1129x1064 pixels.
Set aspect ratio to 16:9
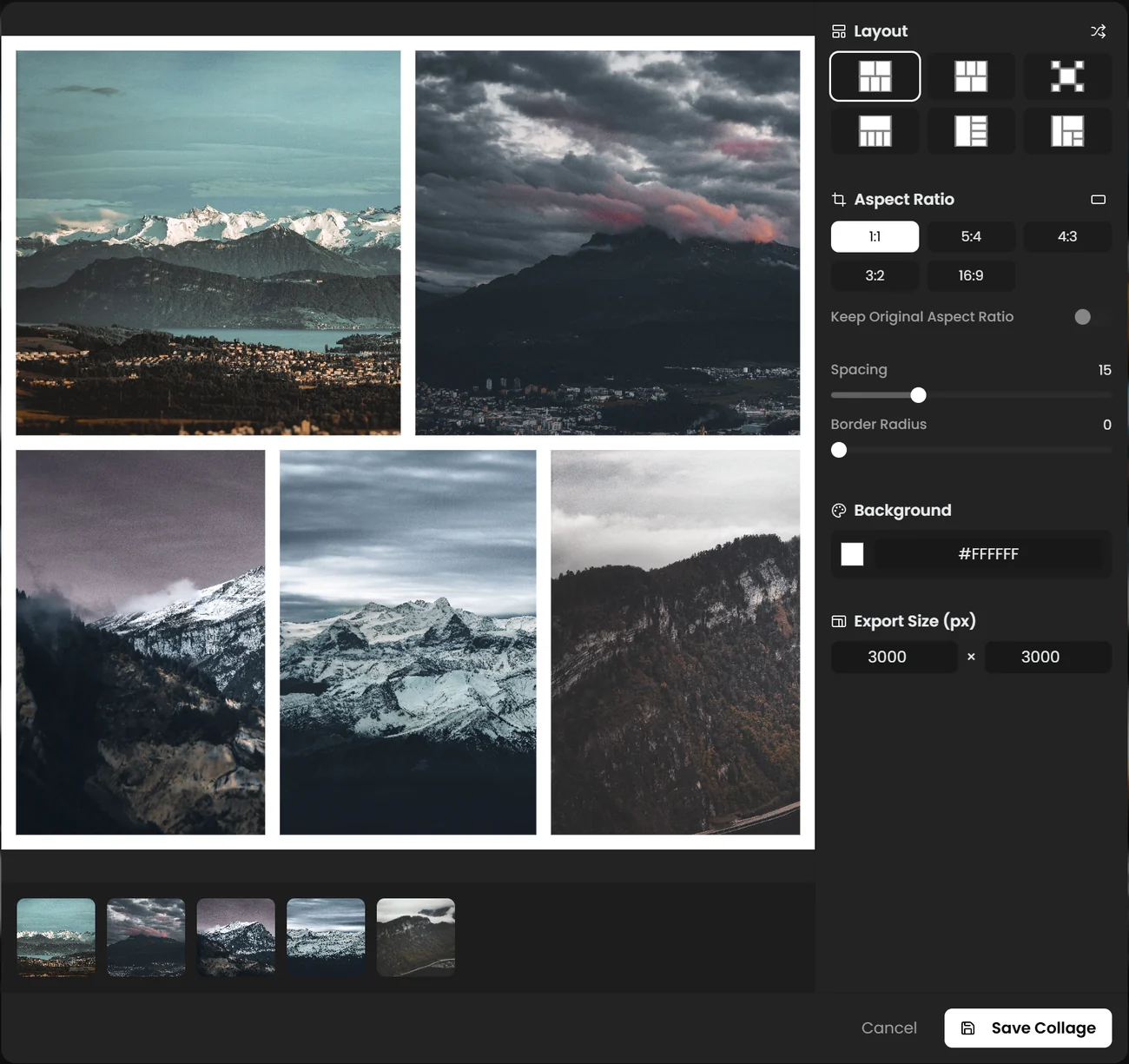point(971,275)
